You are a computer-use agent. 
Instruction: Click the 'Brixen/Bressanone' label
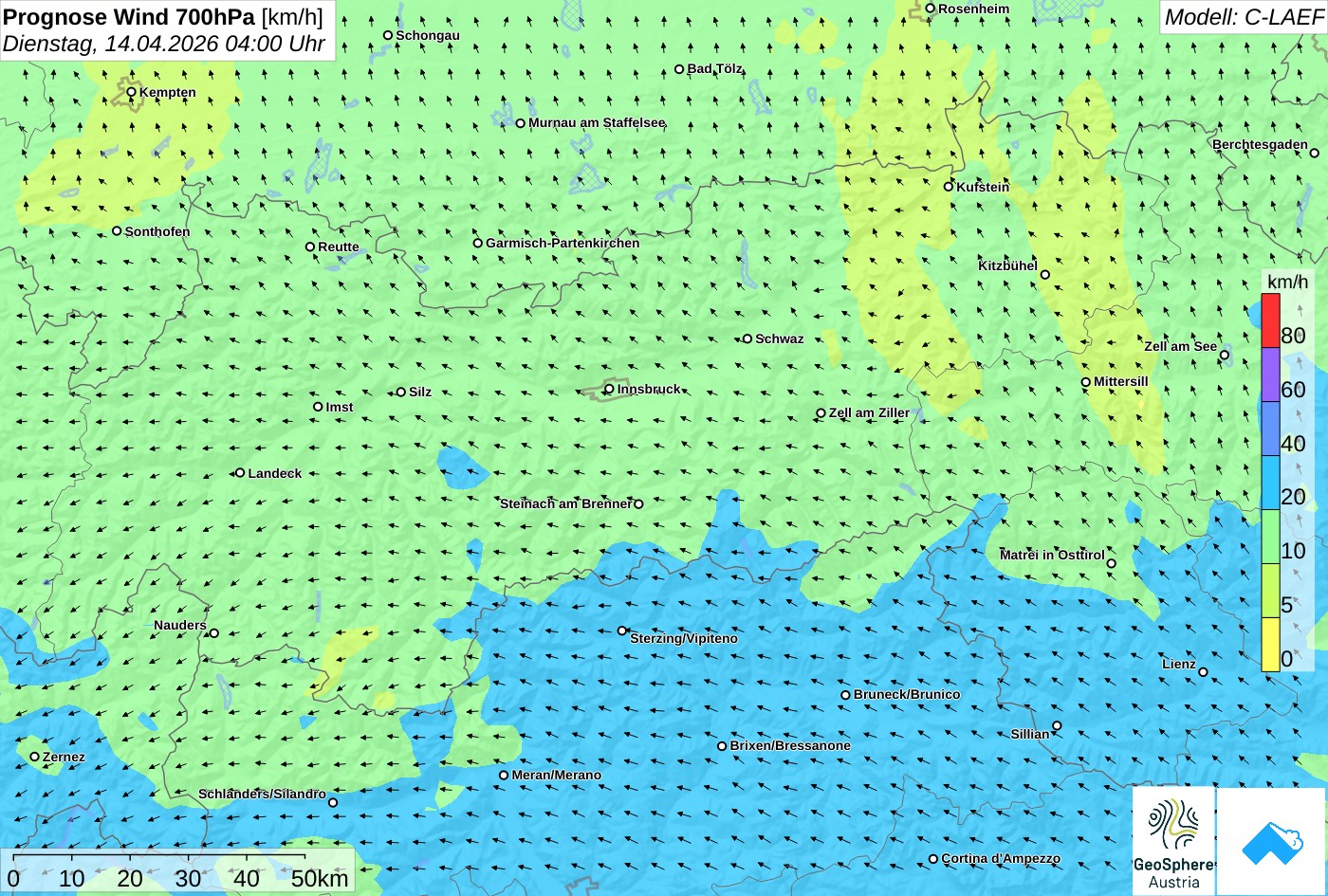click(x=790, y=745)
